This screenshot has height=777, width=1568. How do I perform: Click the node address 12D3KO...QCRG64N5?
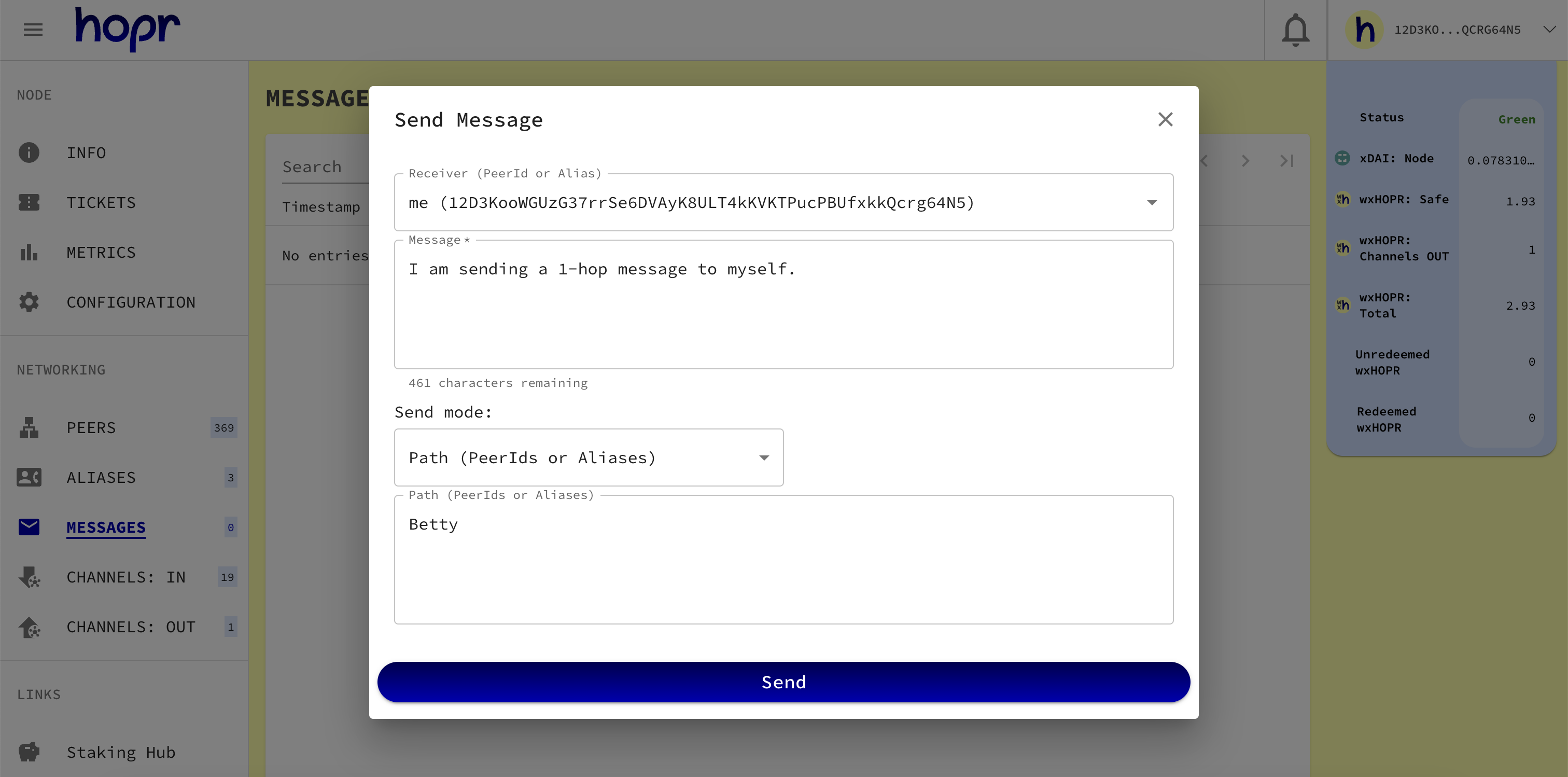click(x=1457, y=30)
